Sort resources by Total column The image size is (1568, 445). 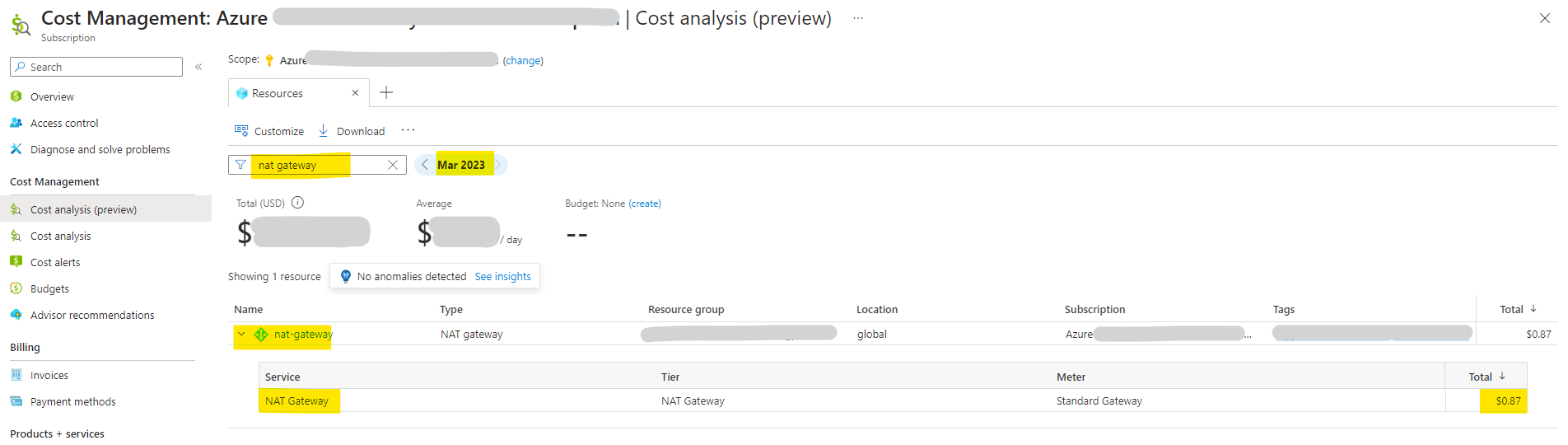(x=1518, y=310)
